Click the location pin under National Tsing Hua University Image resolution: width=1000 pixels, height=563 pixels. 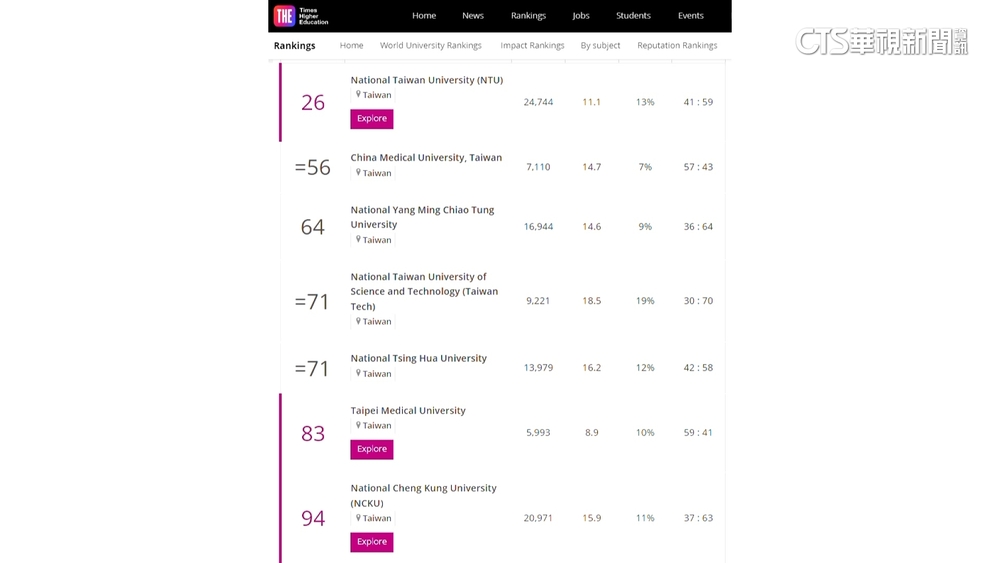[x=358, y=374]
